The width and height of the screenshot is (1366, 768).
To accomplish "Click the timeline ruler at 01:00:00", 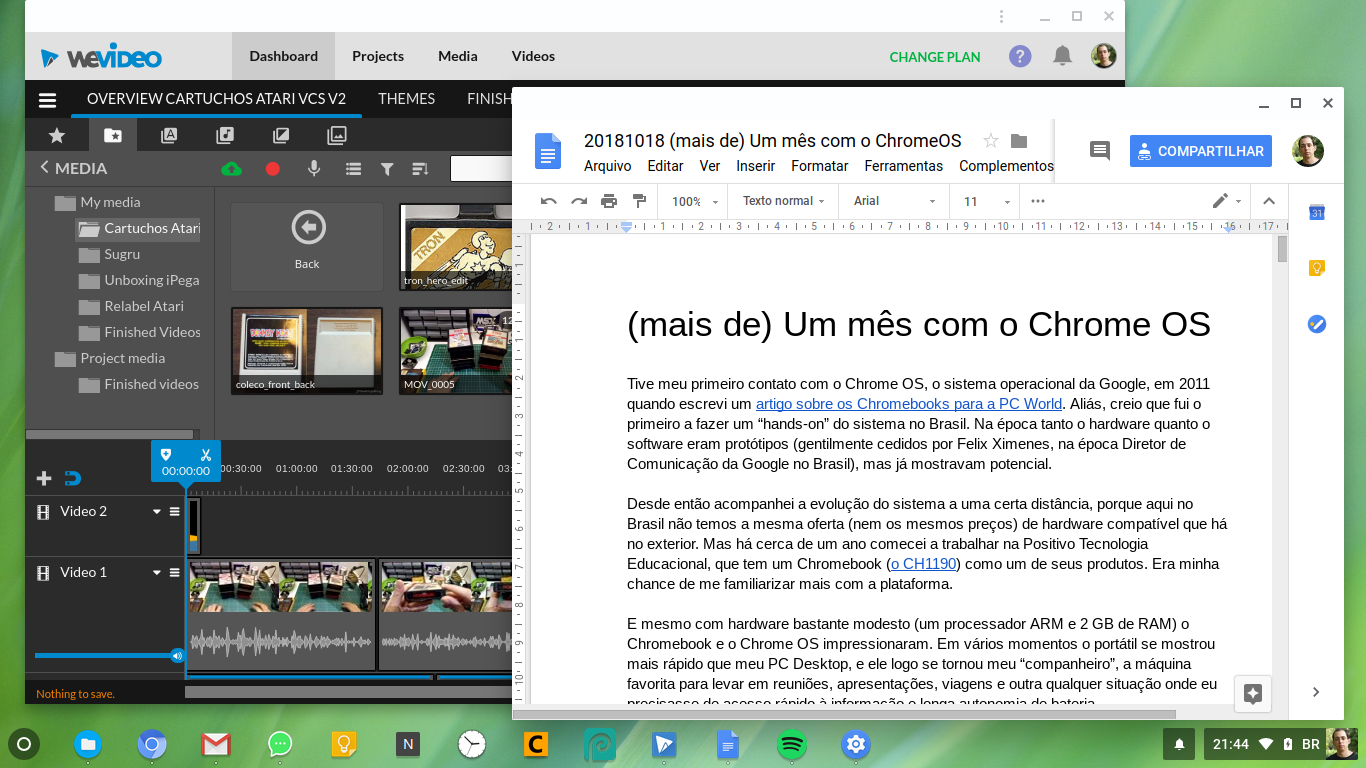I will tap(297, 468).
